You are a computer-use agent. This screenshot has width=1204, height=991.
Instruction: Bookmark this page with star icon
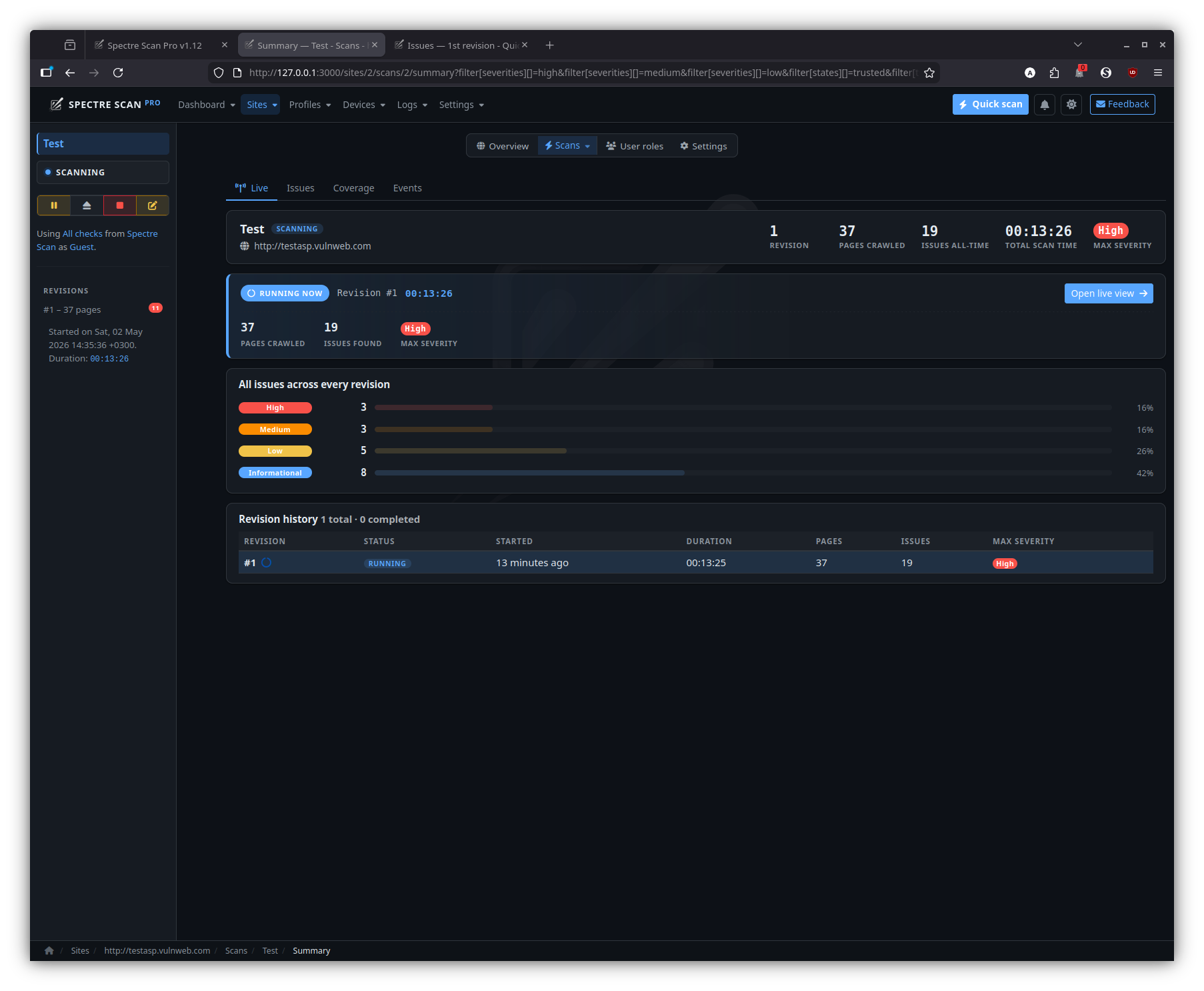tap(929, 73)
